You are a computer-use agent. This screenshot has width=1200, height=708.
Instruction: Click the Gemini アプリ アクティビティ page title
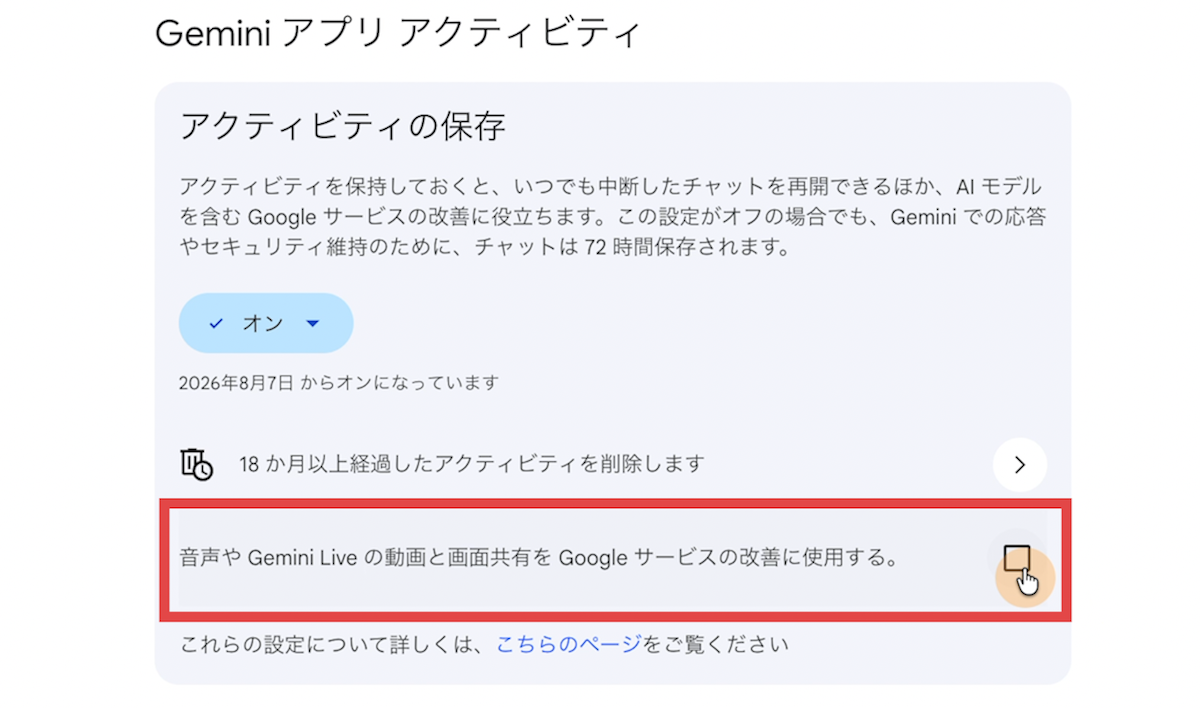[397, 33]
